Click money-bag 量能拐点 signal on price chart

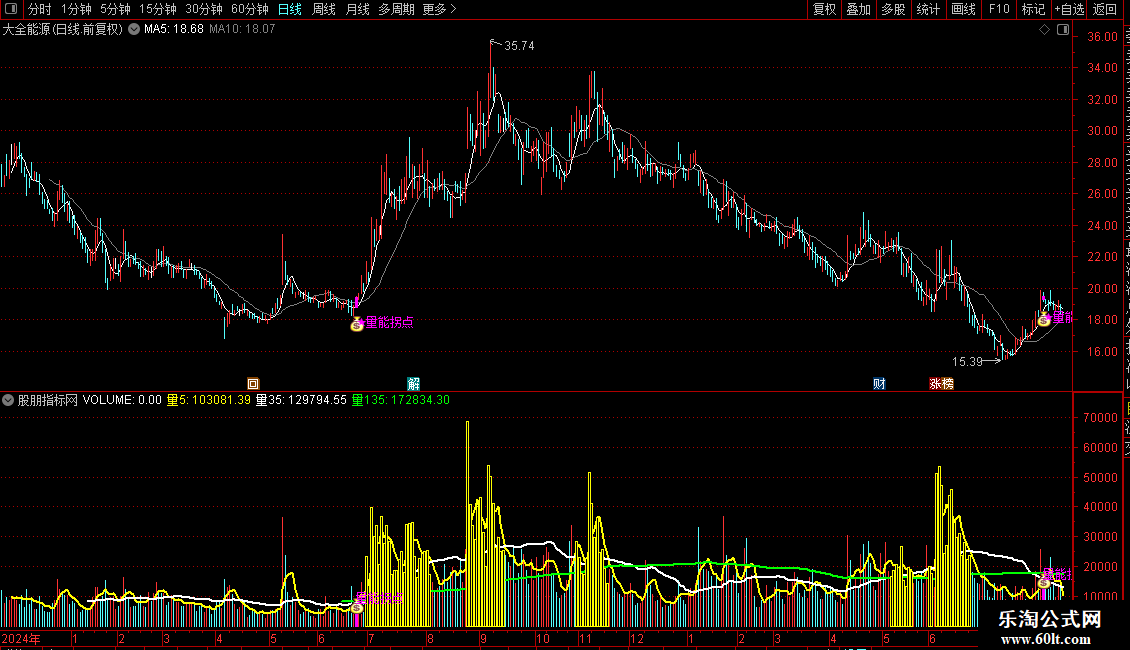click(x=357, y=325)
